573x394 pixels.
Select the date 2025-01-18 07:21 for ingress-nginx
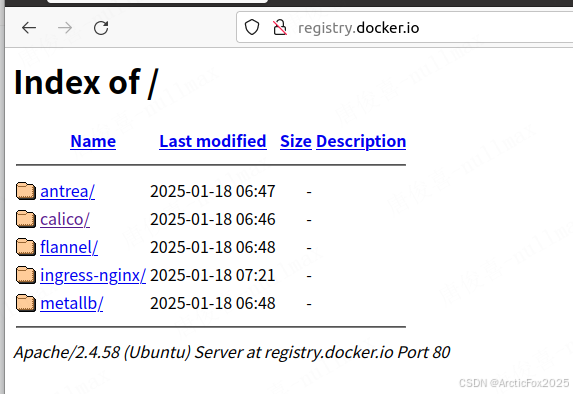[x=213, y=275]
